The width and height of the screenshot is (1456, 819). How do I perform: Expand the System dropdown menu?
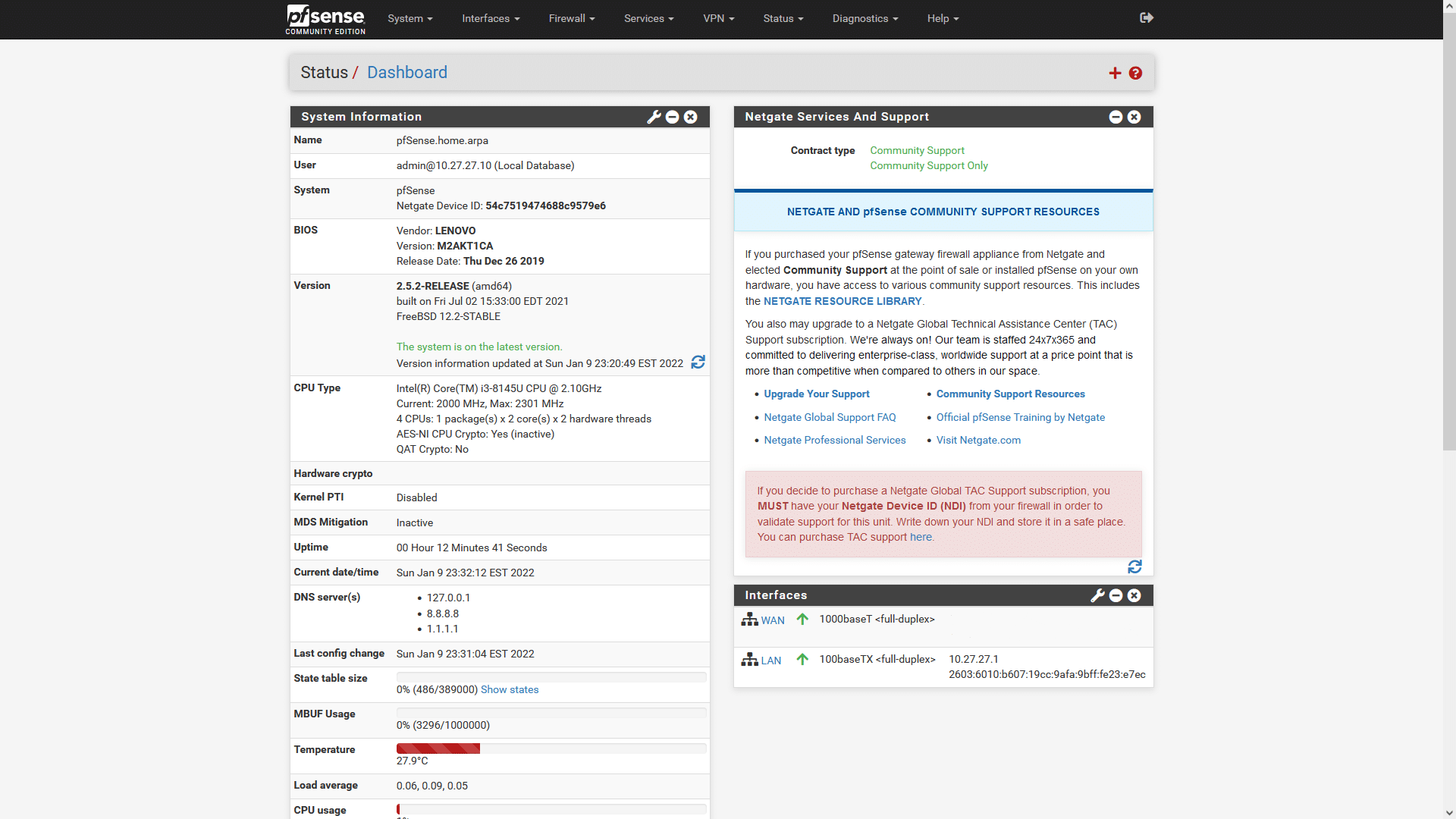pyautogui.click(x=409, y=18)
